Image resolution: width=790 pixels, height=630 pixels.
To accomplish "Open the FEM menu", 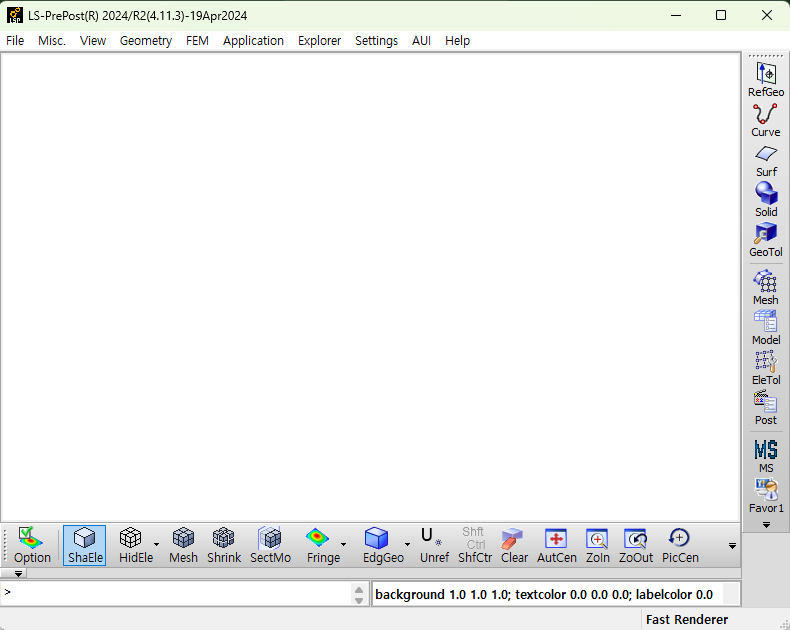I will pos(197,41).
